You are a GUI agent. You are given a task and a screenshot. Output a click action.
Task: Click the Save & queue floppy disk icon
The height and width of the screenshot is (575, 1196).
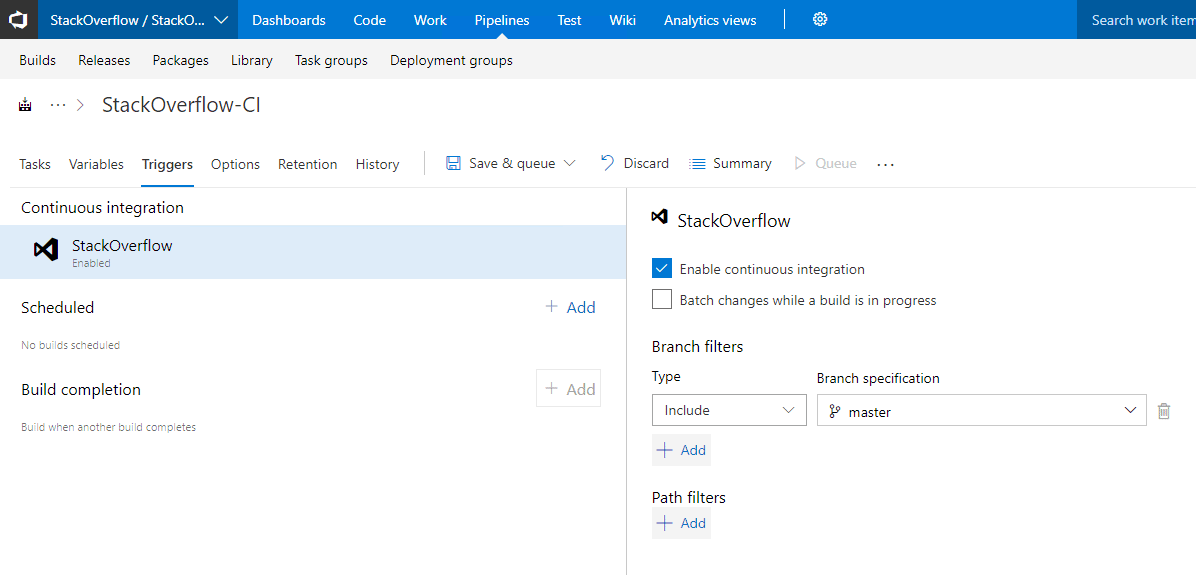pos(453,163)
